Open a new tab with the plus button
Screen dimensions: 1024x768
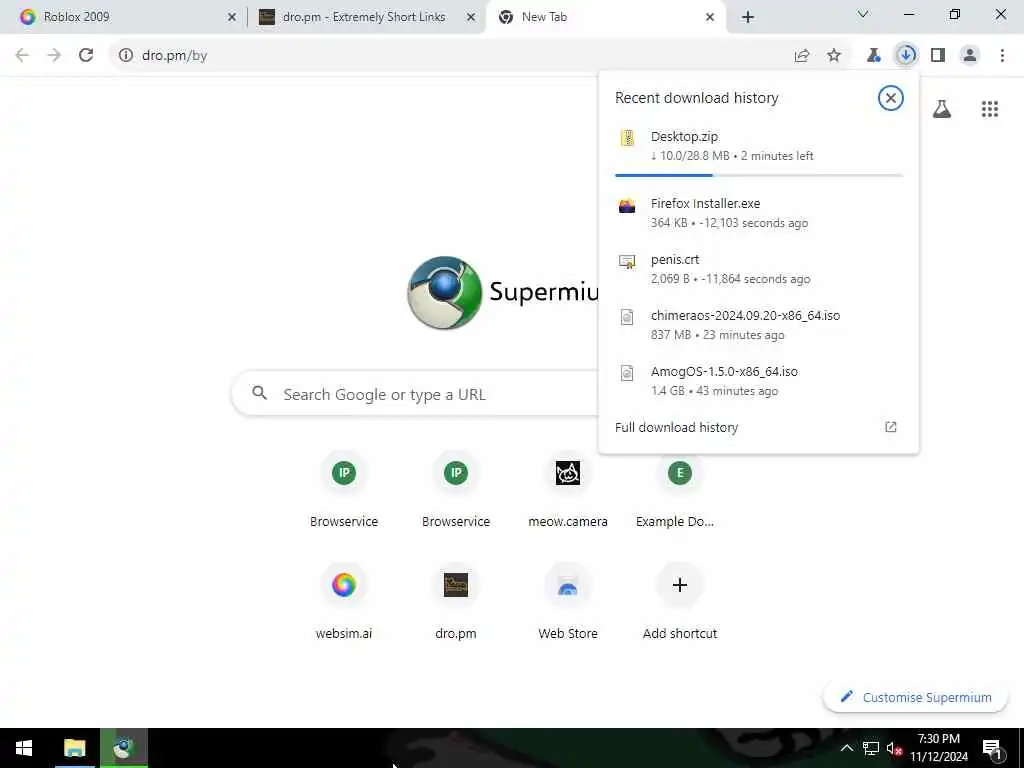(748, 18)
